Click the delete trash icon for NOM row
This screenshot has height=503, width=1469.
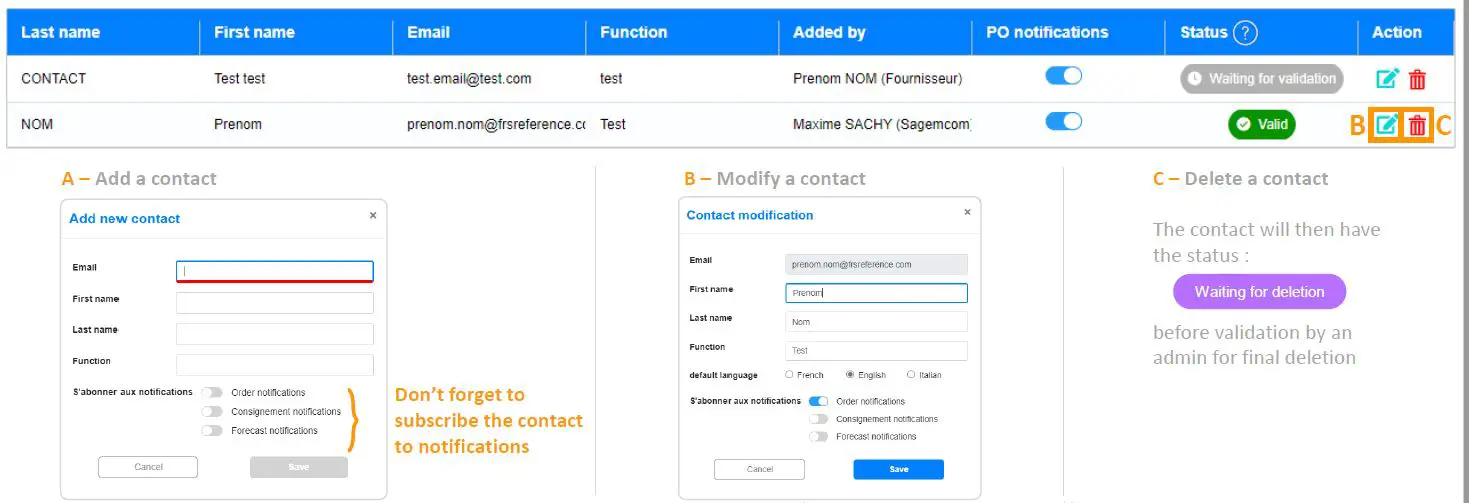1417,125
